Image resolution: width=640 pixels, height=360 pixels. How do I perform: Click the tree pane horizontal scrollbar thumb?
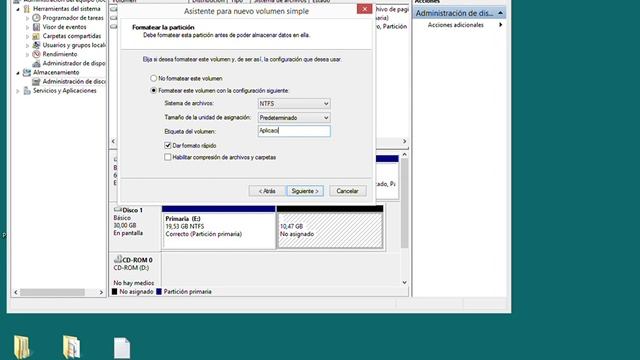tap(52, 292)
